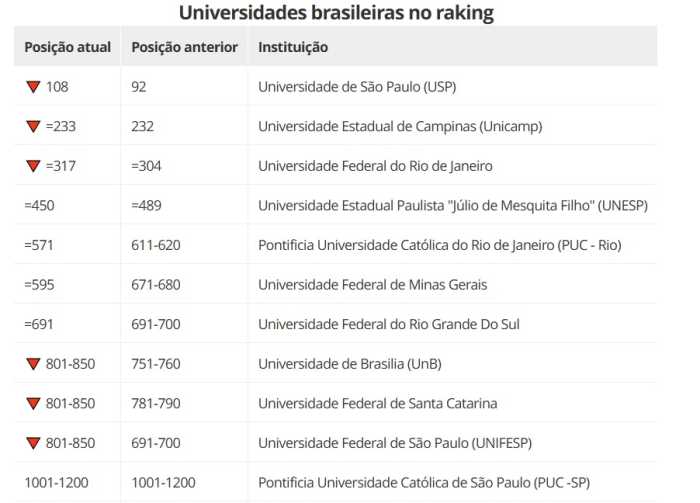
Task: Click the red arrow in the UnB row
Action: [33, 364]
